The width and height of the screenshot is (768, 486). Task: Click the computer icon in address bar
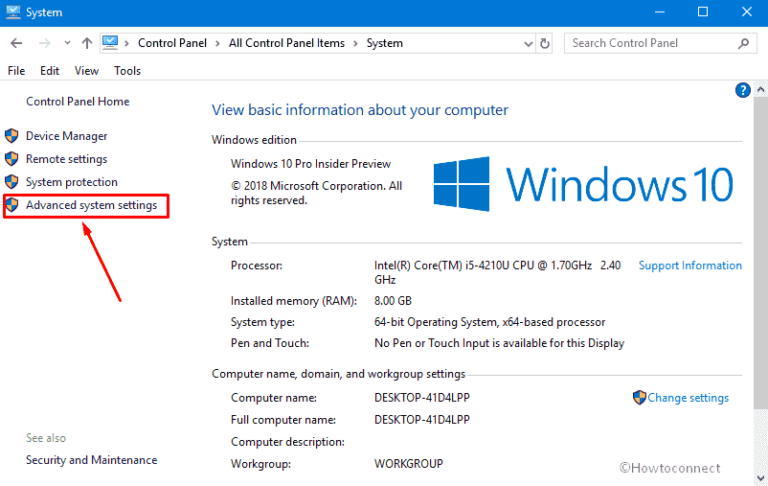(x=110, y=43)
